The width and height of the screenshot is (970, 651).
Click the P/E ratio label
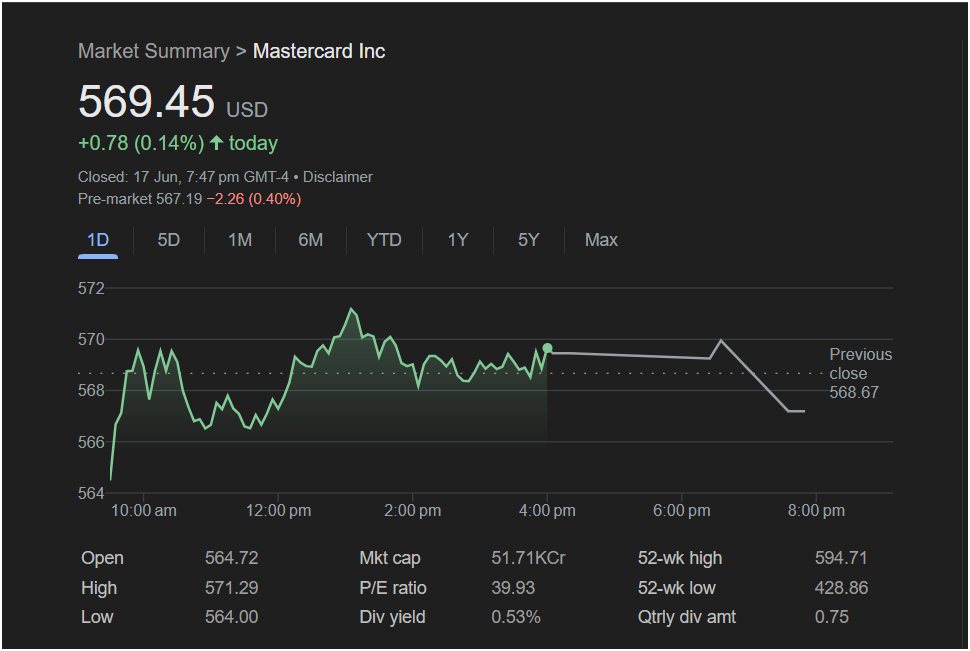(393, 588)
